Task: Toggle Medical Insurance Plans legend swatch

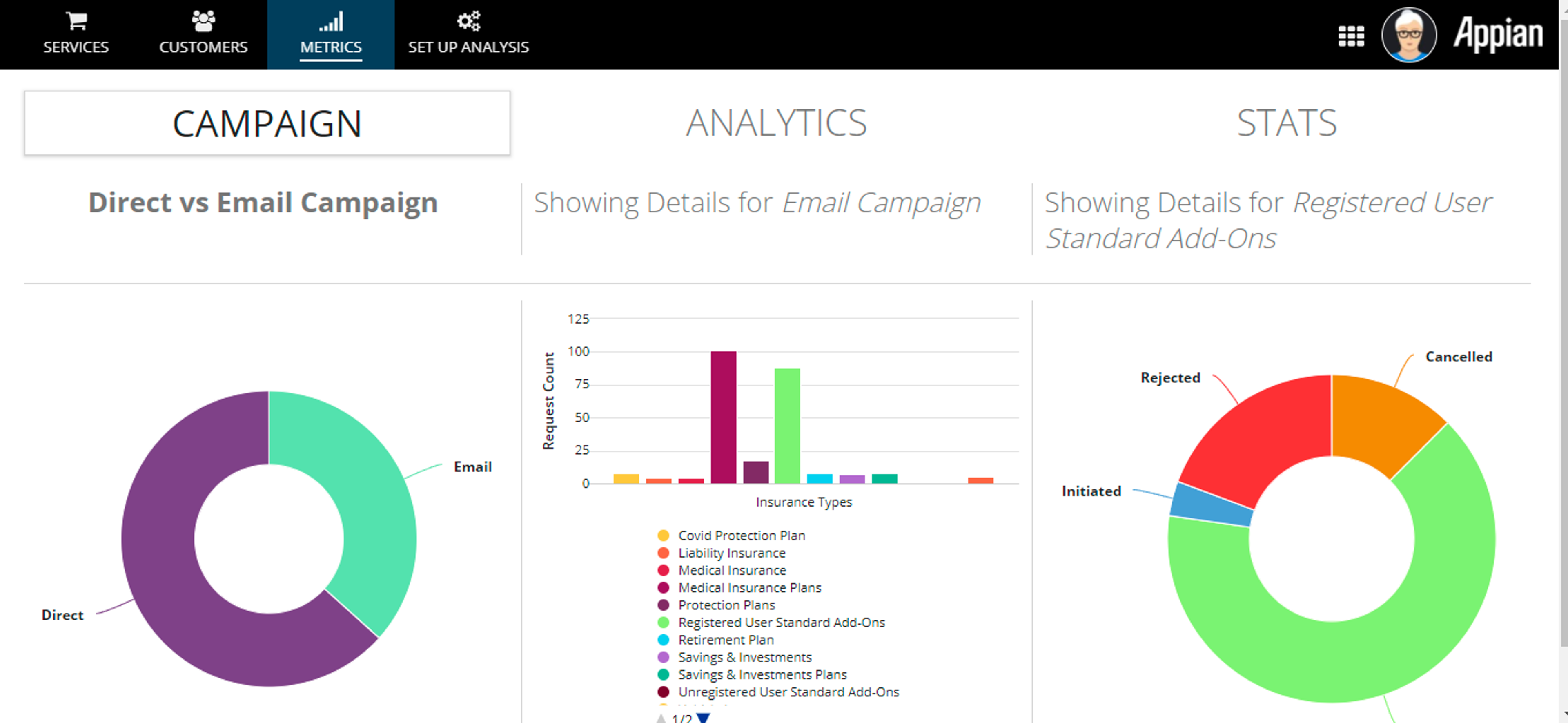Action: click(664, 588)
